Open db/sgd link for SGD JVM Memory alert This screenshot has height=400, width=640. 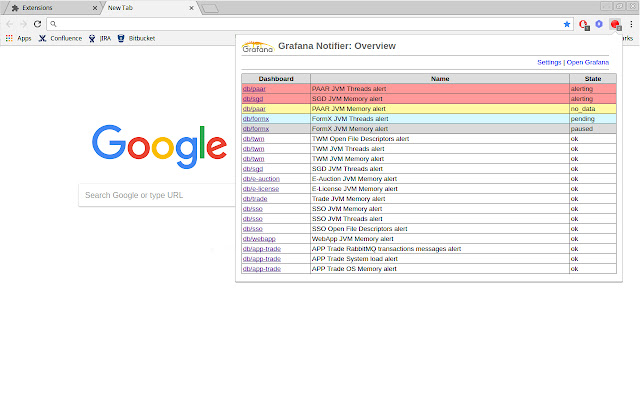[x=253, y=99]
